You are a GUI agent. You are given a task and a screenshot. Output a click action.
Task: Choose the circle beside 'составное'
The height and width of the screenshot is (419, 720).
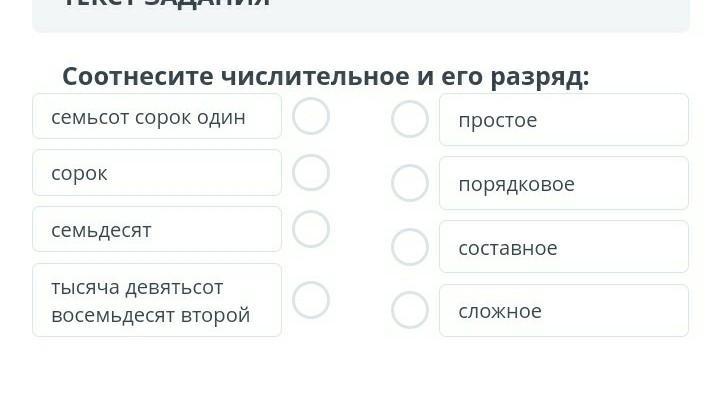[x=409, y=247]
